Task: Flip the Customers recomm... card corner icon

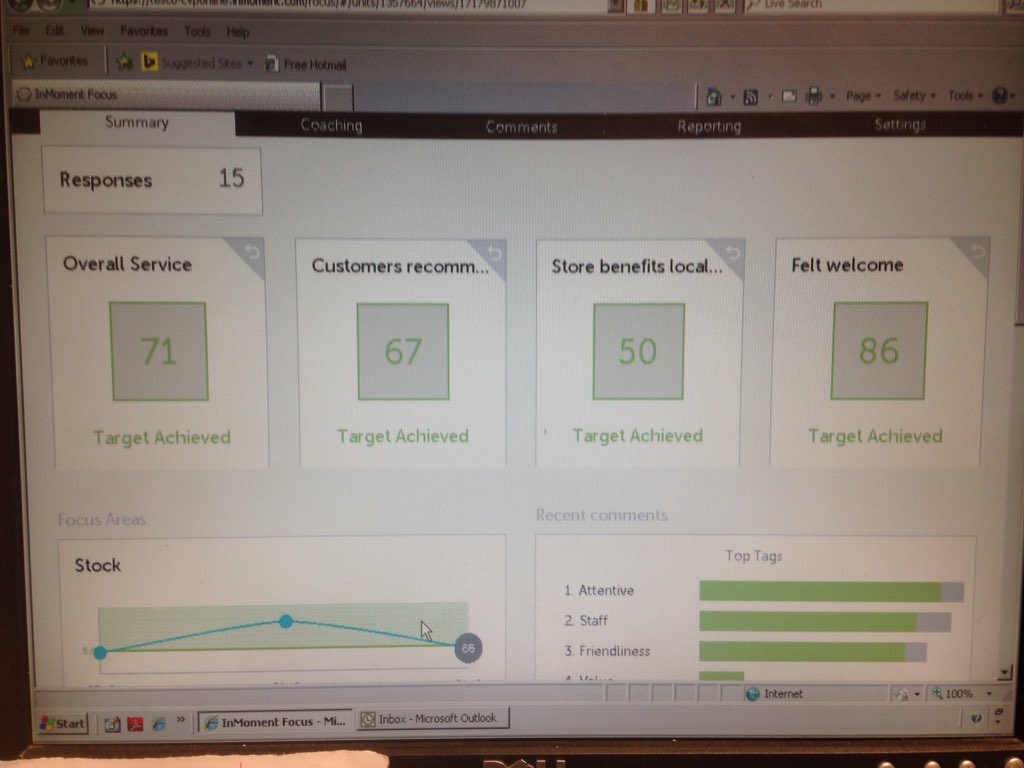Action: 494,253
